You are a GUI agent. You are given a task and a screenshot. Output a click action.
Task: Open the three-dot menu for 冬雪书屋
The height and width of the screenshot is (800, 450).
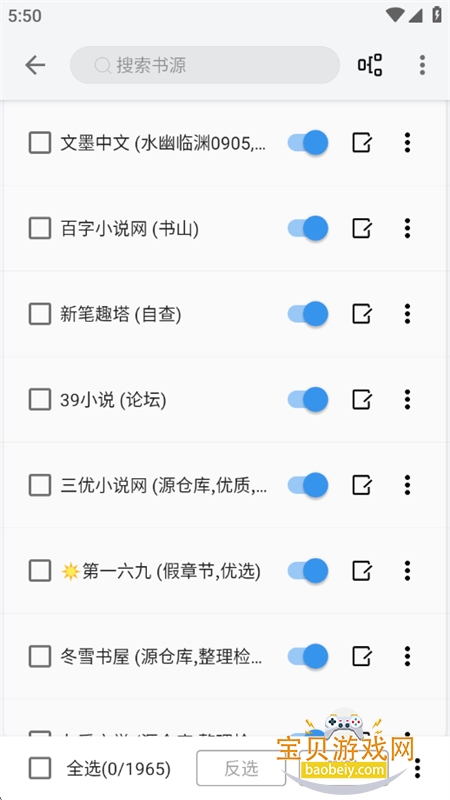(407, 656)
